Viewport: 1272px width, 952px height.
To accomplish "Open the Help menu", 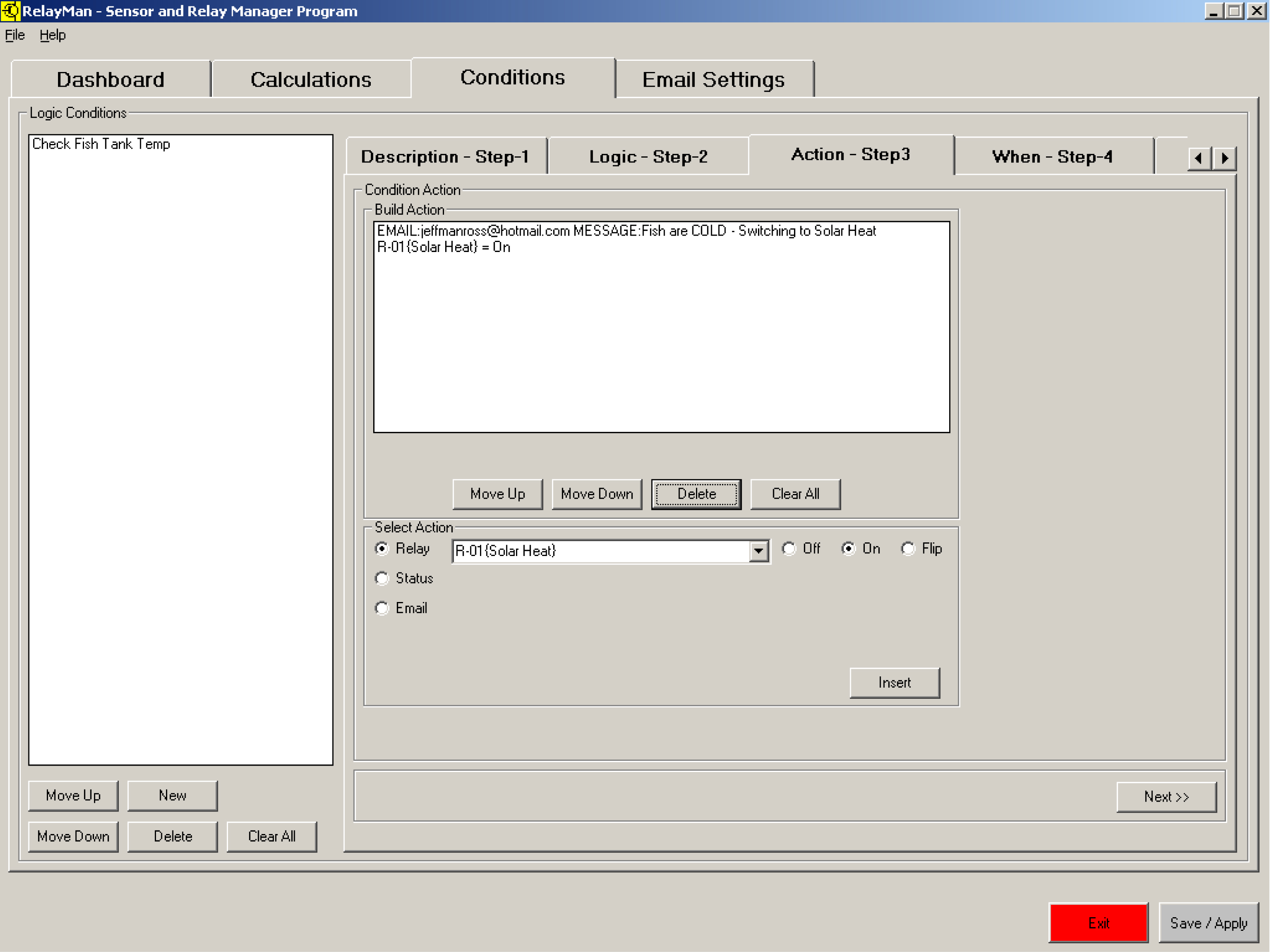I will coord(52,35).
